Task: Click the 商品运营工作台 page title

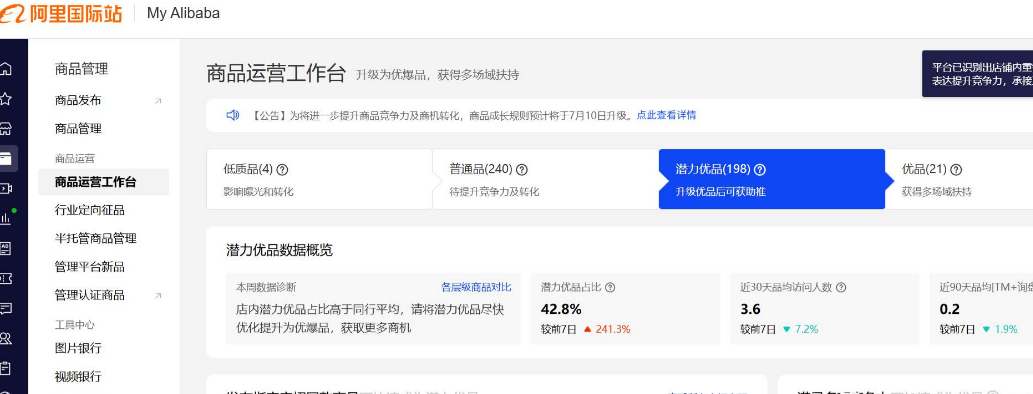Action: (276, 73)
